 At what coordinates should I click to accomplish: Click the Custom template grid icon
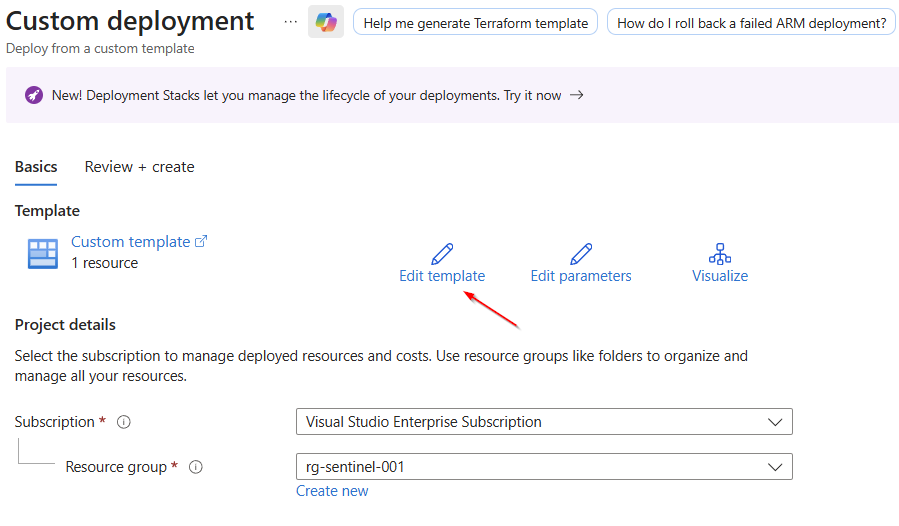43,254
